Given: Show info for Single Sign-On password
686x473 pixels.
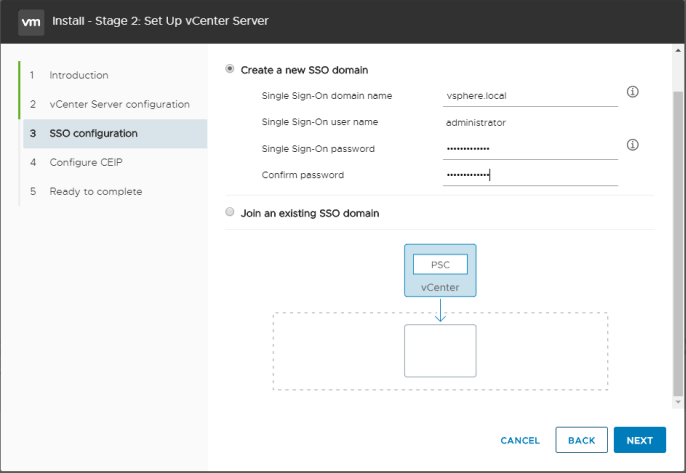Looking at the screenshot, I should (x=633, y=145).
